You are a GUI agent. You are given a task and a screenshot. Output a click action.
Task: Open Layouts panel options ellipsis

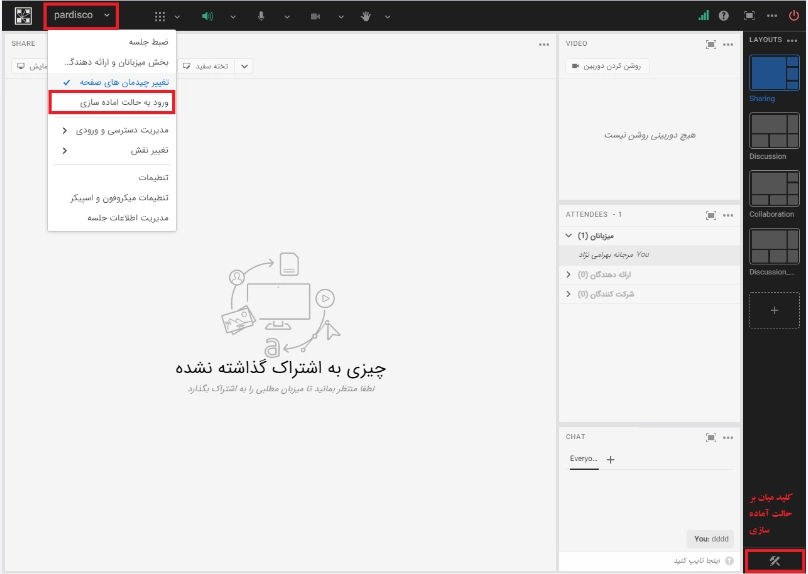792,40
